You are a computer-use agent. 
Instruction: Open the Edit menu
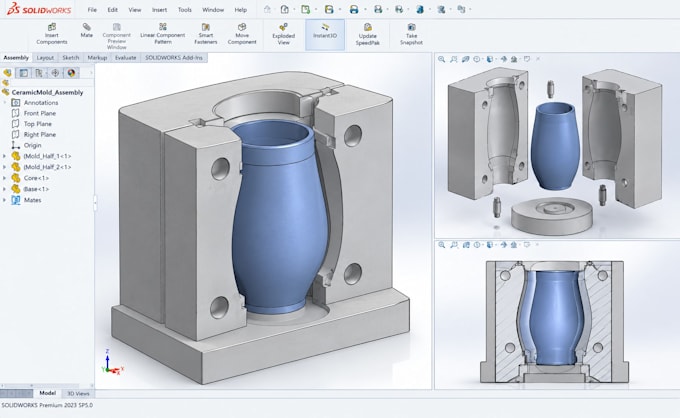tap(112, 10)
